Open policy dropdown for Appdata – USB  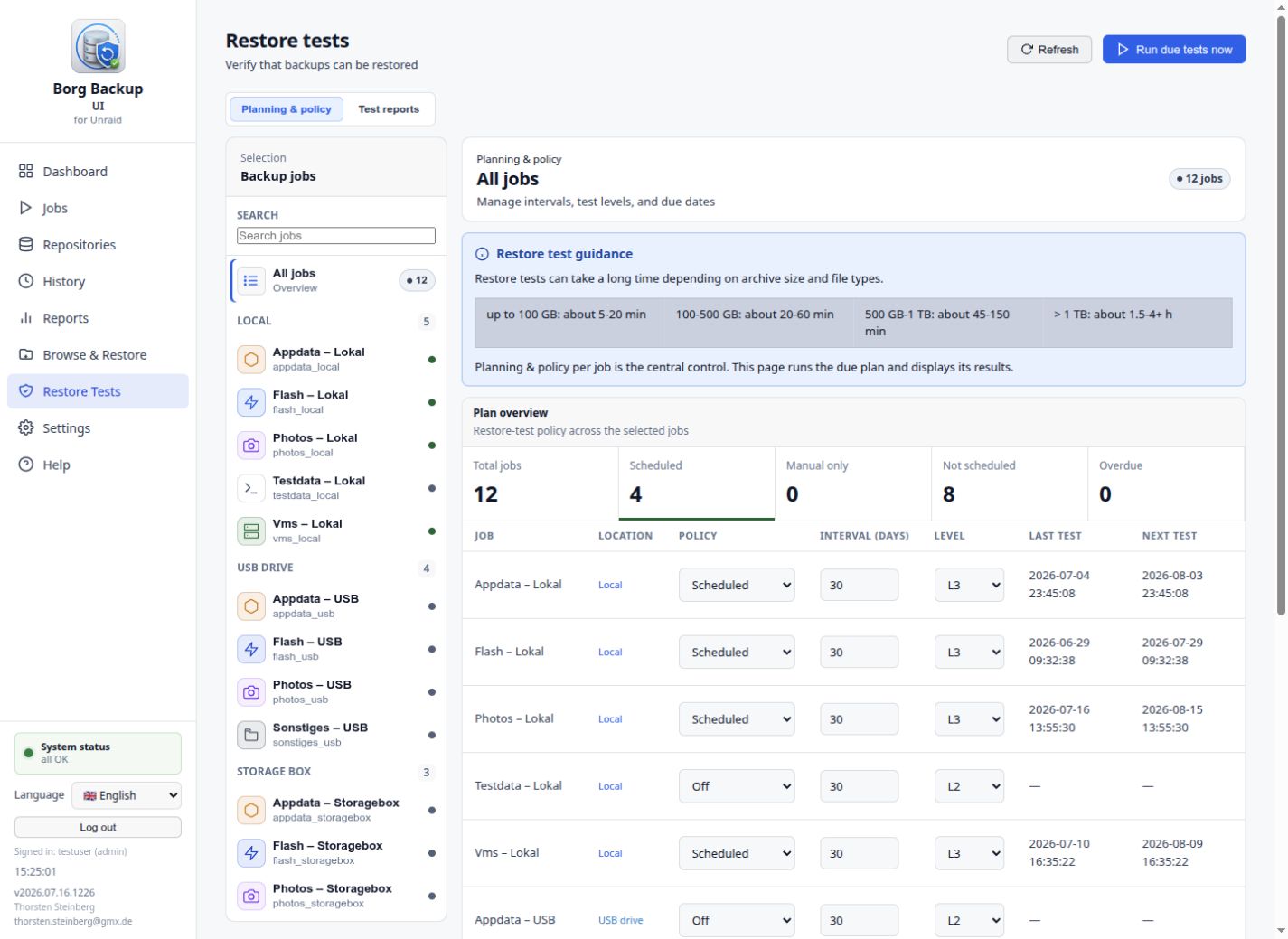737,920
